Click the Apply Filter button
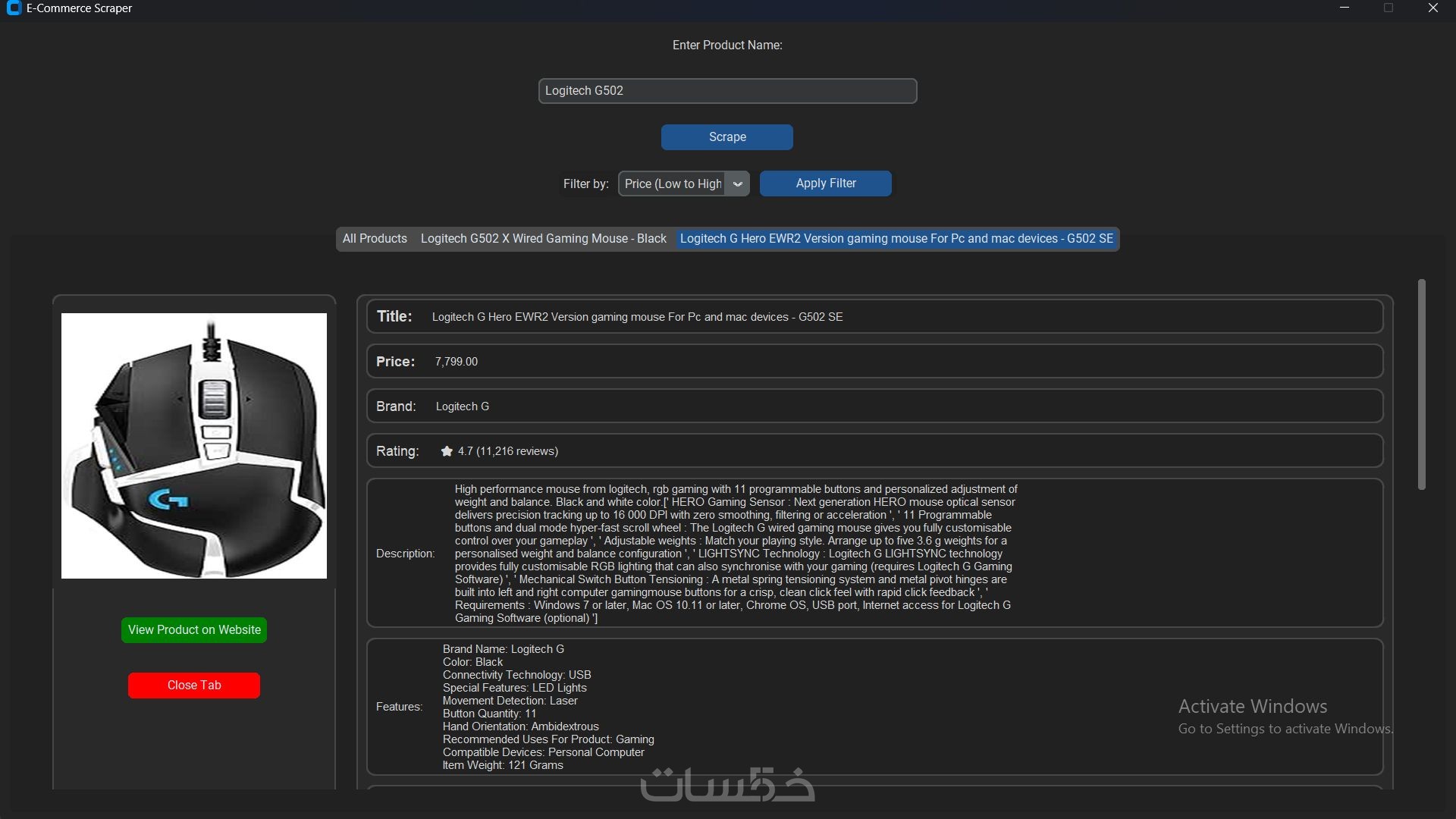Viewport: 1456px width, 819px height. point(825,184)
